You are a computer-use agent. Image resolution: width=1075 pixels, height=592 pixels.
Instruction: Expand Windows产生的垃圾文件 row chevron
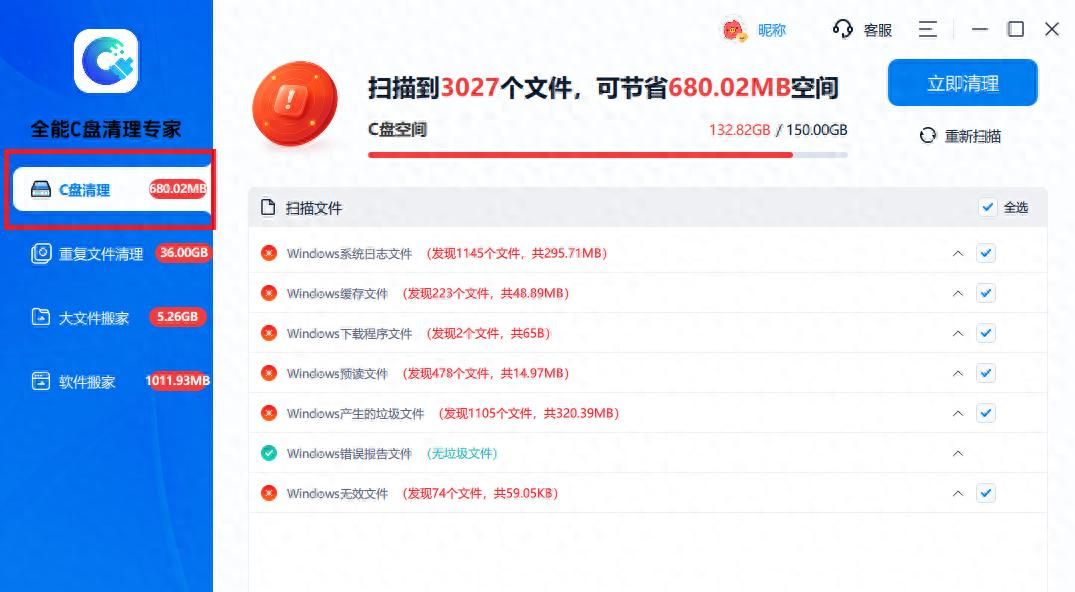(958, 413)
